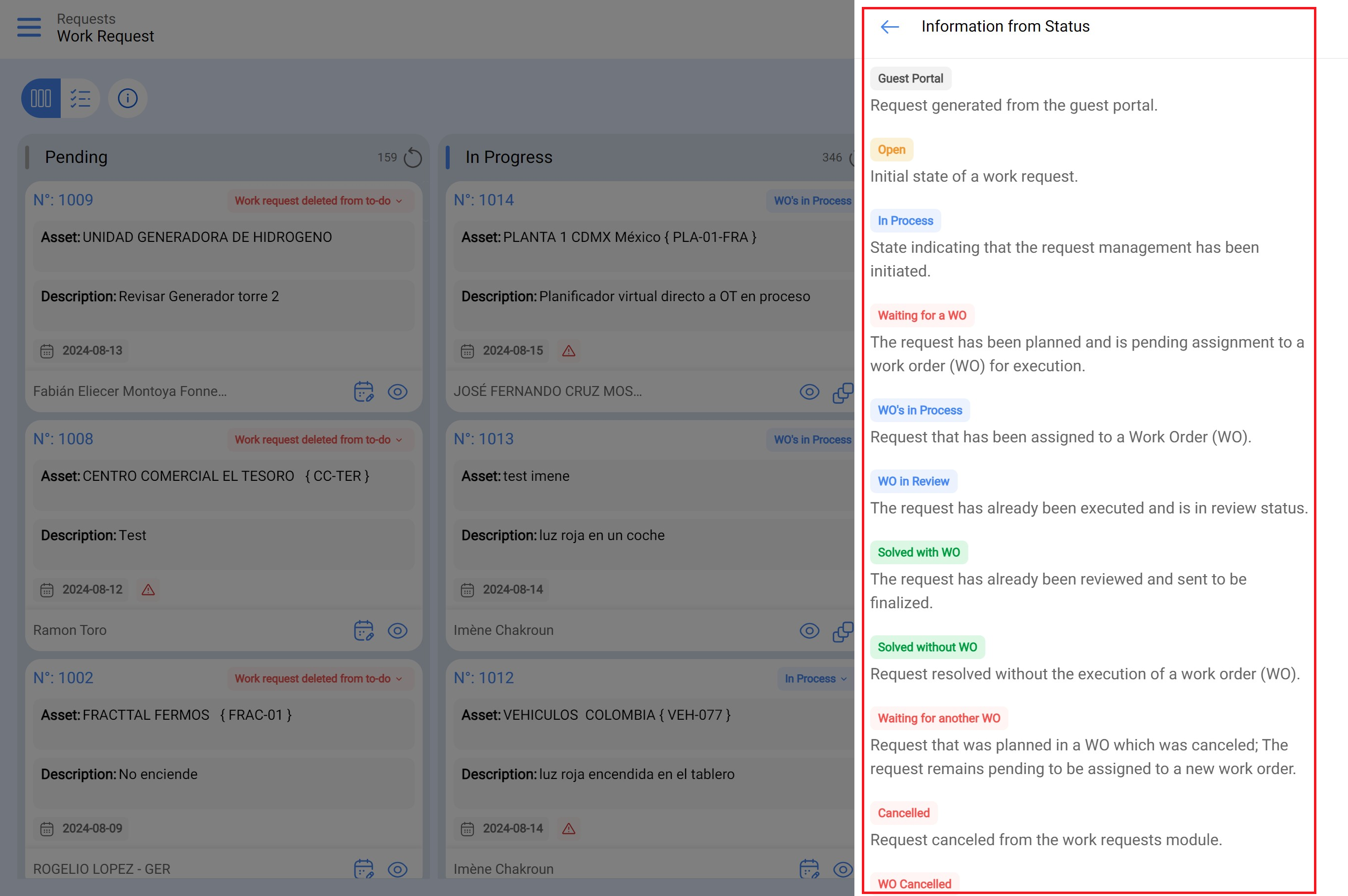Go back from Information from Status panel
The image size is (1348, 896).
point(889,27)
